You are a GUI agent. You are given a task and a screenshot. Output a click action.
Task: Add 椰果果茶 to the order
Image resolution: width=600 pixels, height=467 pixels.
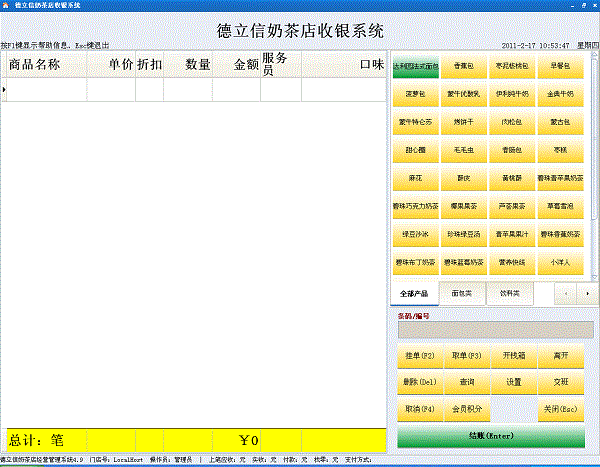click(464, 207)
